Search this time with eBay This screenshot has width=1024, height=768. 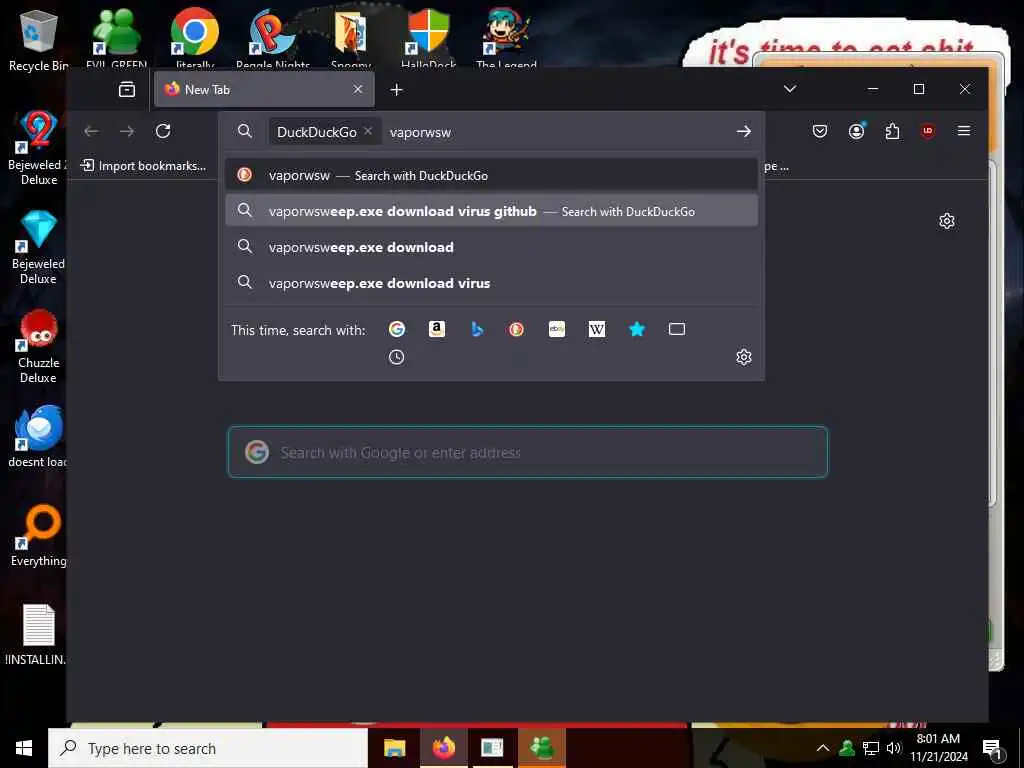[x=556, y=329]
